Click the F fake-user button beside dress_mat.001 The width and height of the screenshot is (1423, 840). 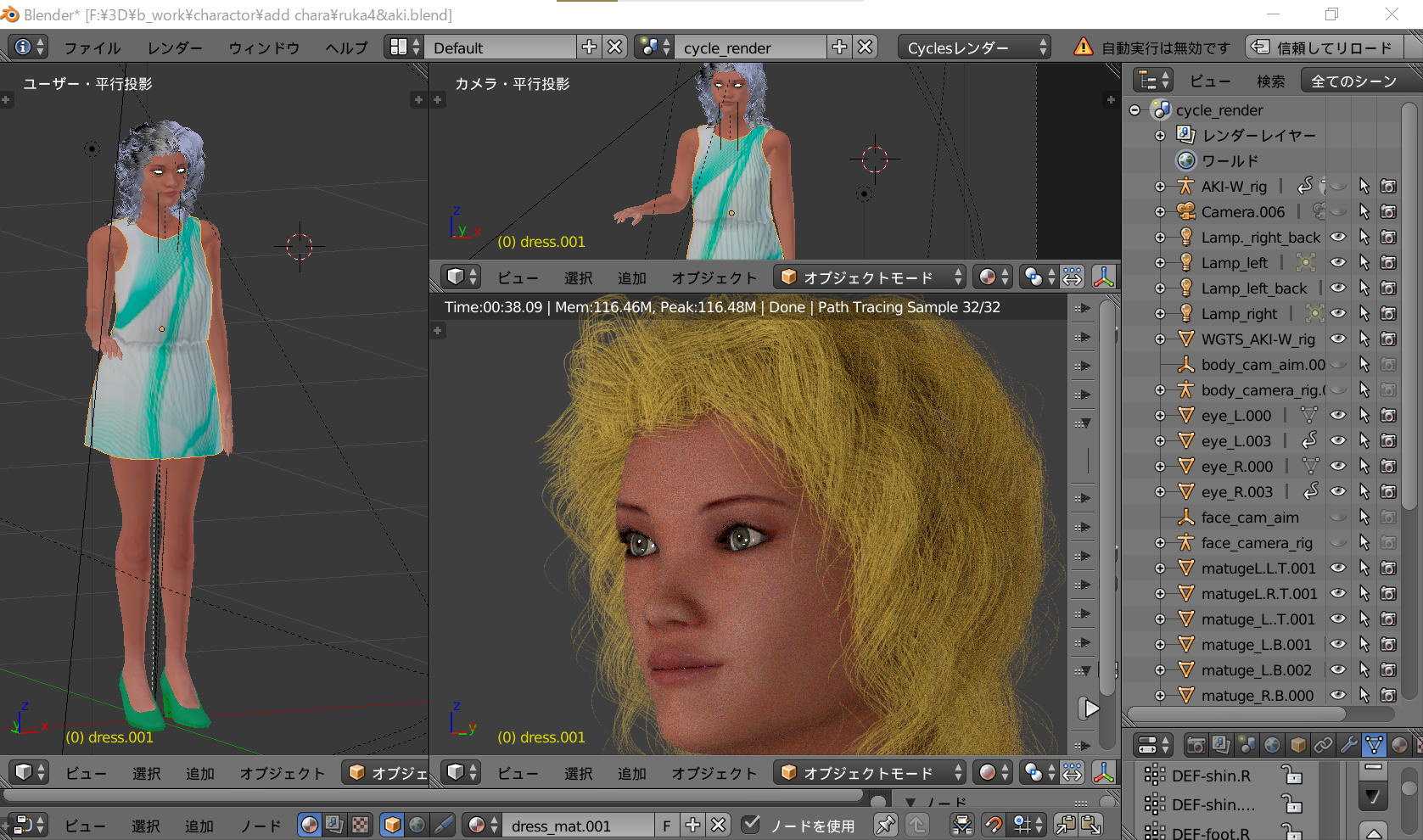click(x=667, y=825)
